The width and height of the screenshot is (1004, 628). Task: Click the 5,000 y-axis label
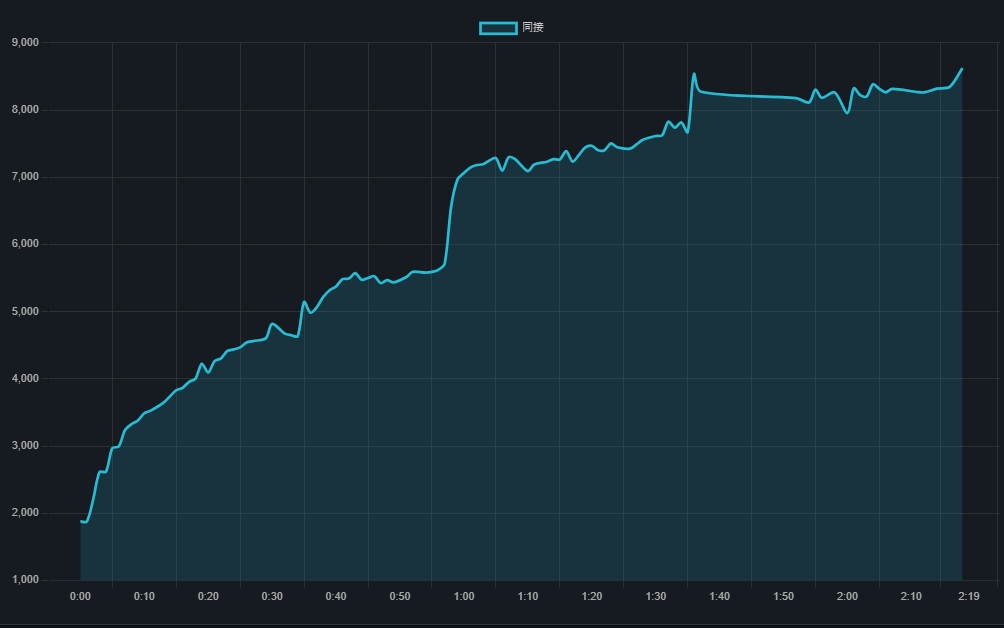(26, 311)
